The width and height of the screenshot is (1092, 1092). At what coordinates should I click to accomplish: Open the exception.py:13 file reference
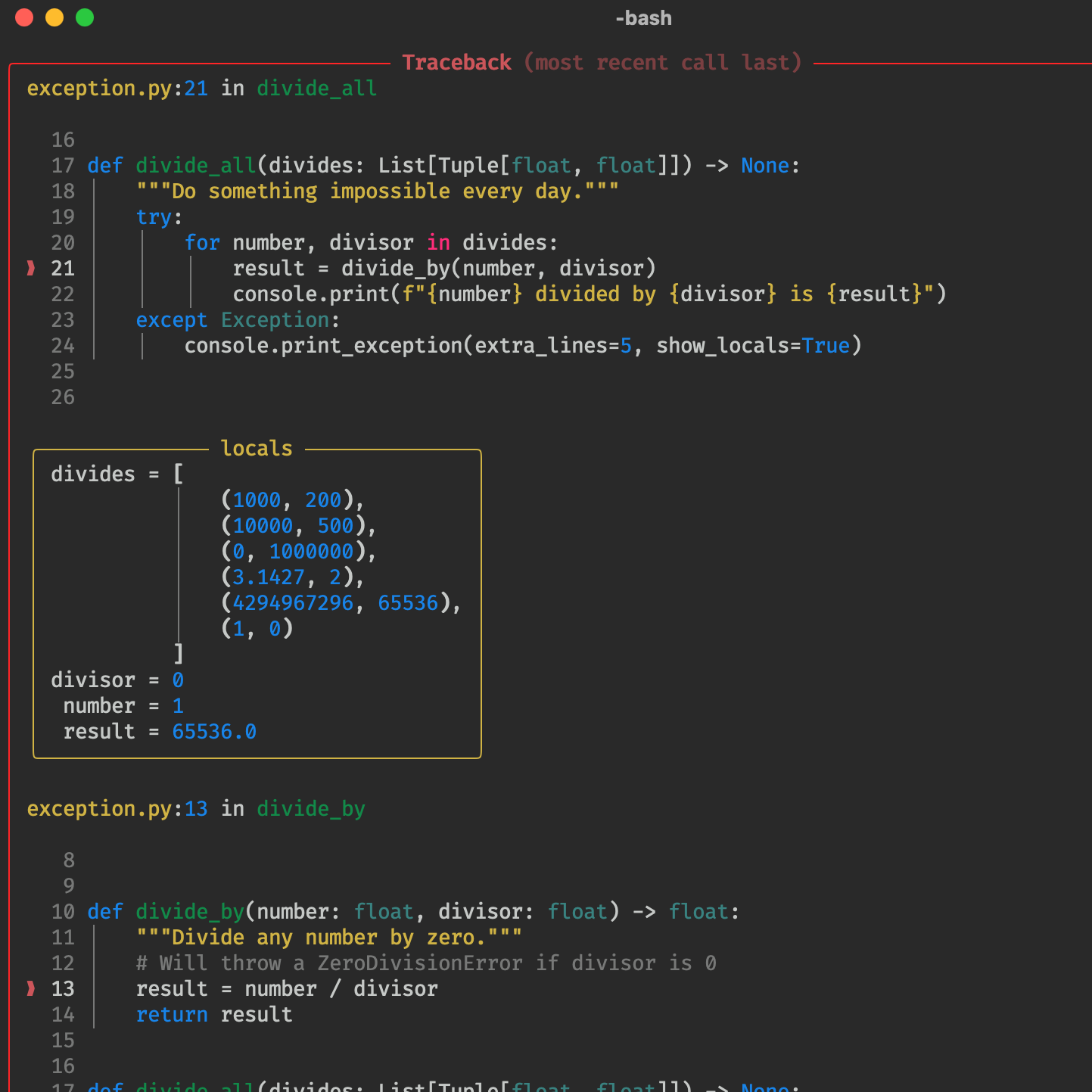[117, 809]
